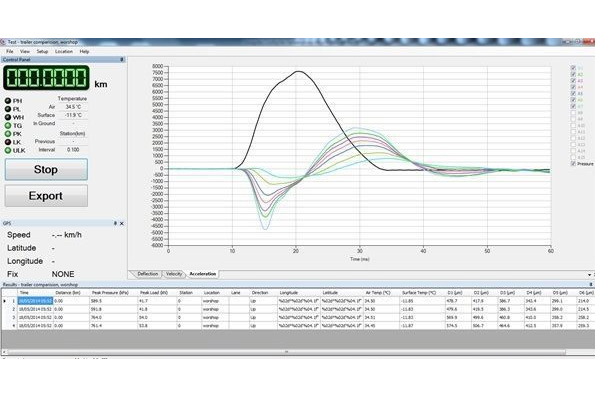Close the GPS panel with X icon
This screenshot has width=595, height=396.
pyautogui.click(x=122, y=223)
